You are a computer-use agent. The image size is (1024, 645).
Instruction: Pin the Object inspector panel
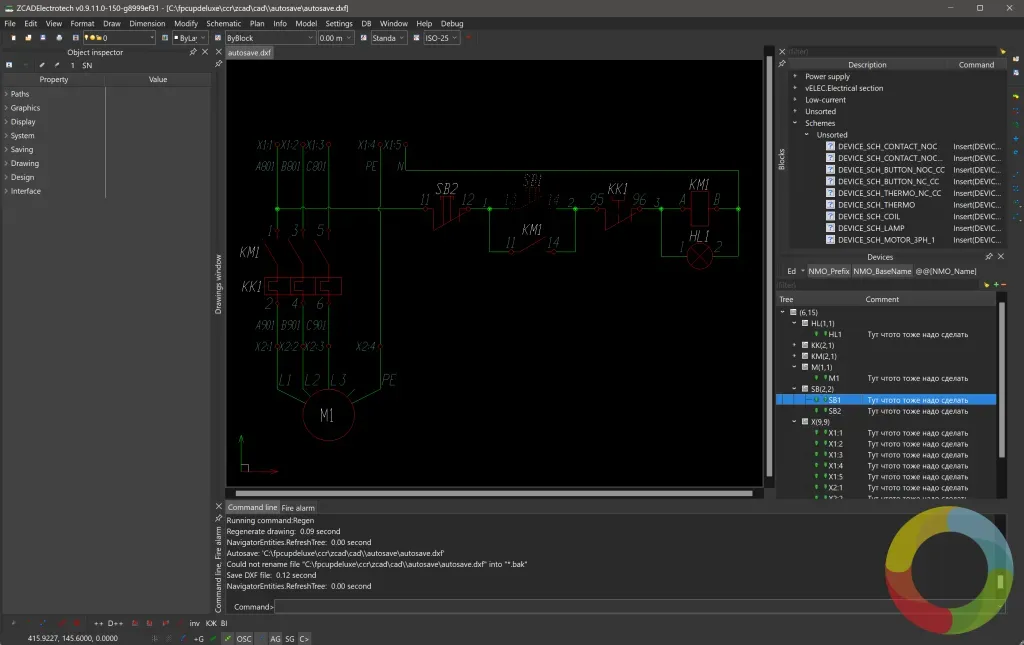(193, 52)
